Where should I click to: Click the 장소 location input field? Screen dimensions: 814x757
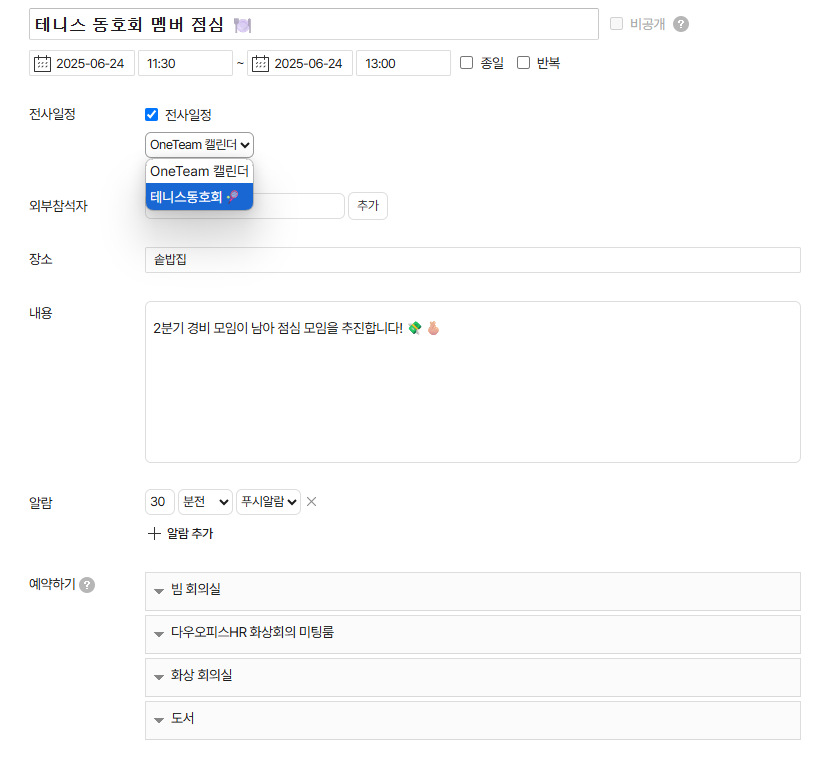pyautogui.click(x=472, y=260)
